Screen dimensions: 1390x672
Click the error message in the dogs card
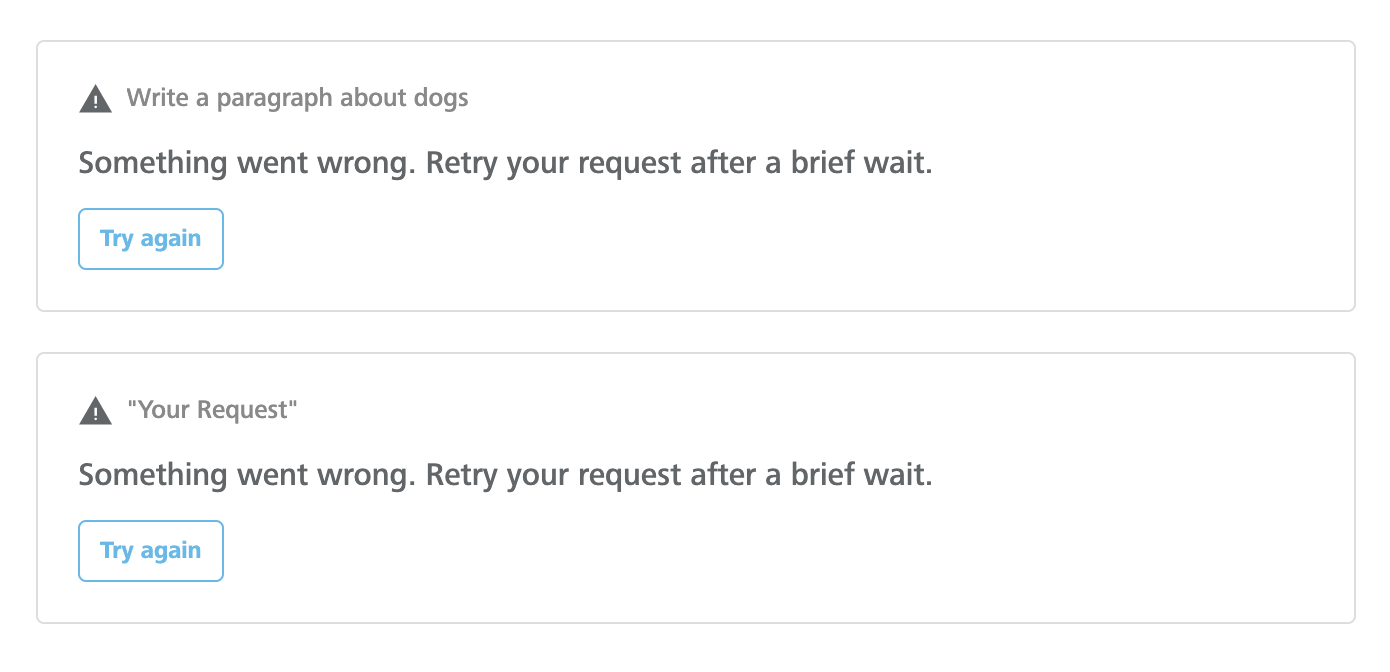(505, 163)
